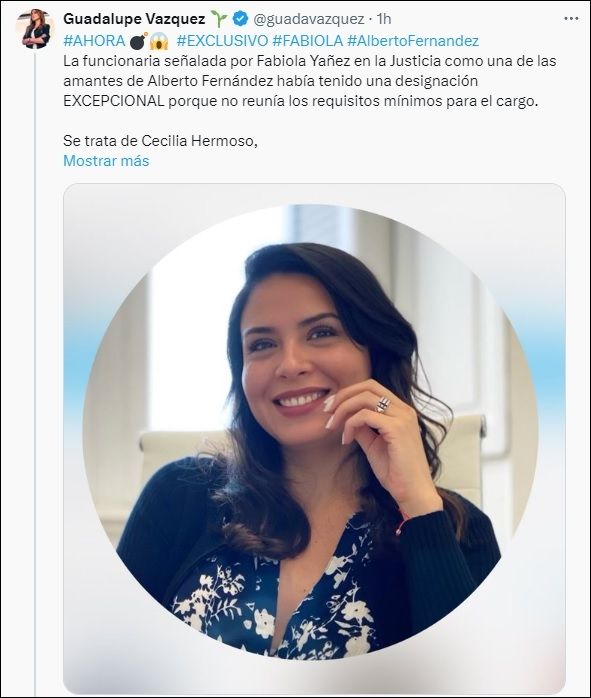
Task: Click the EXCEPCIONAL sentence in the tweet
Action: [x=301, y=101]
